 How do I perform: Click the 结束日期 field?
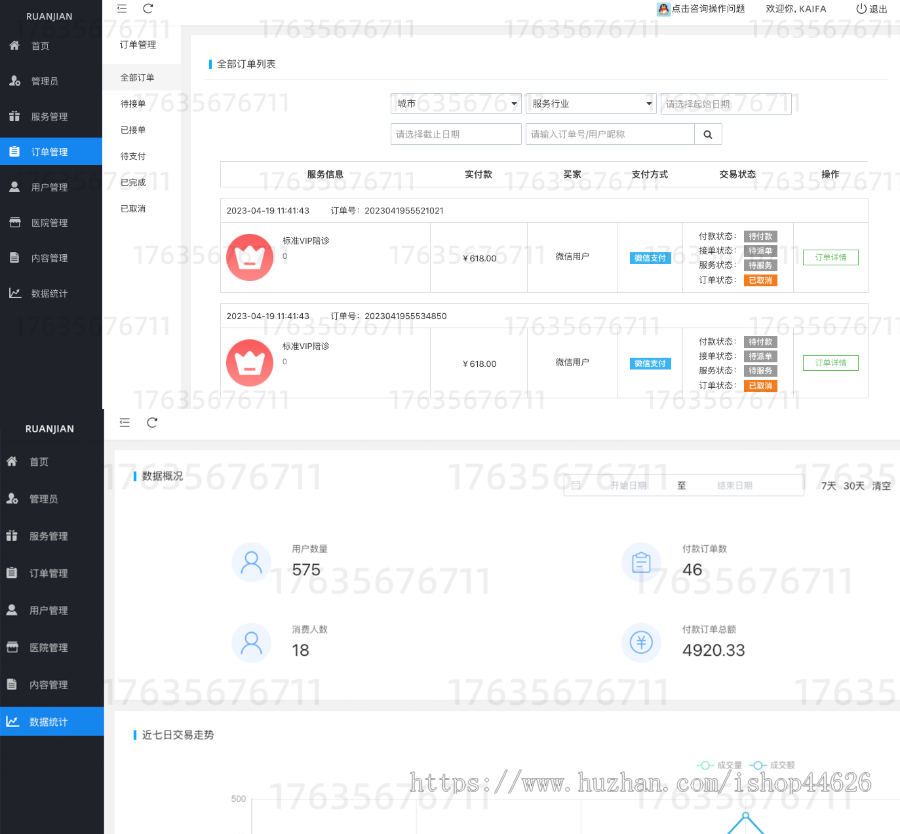coord(735,486)
